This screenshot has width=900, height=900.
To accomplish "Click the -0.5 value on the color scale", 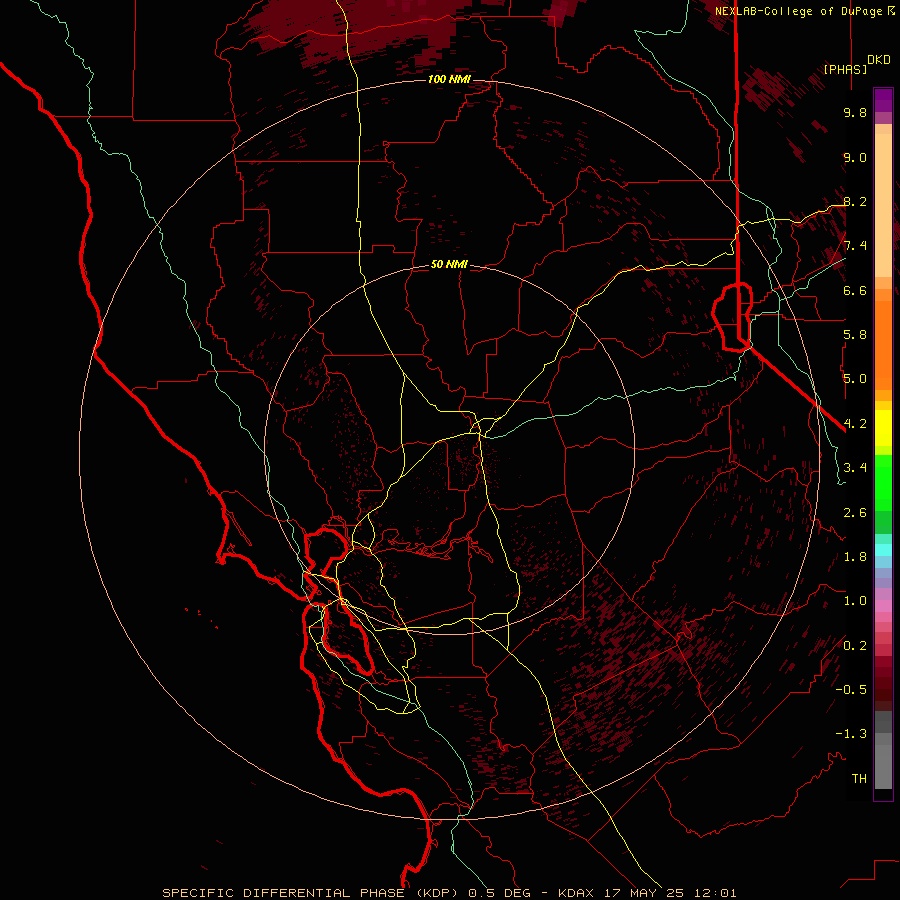I will pyautogui.click(x=851, y=690).
